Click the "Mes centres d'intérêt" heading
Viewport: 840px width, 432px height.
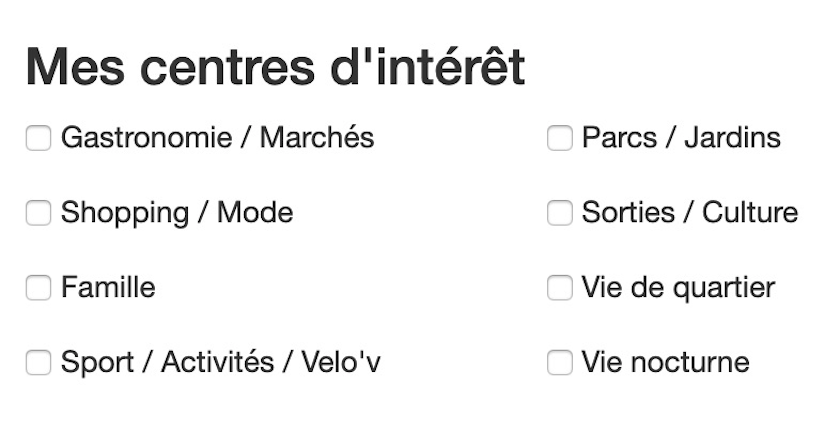(x=275, y=68)
